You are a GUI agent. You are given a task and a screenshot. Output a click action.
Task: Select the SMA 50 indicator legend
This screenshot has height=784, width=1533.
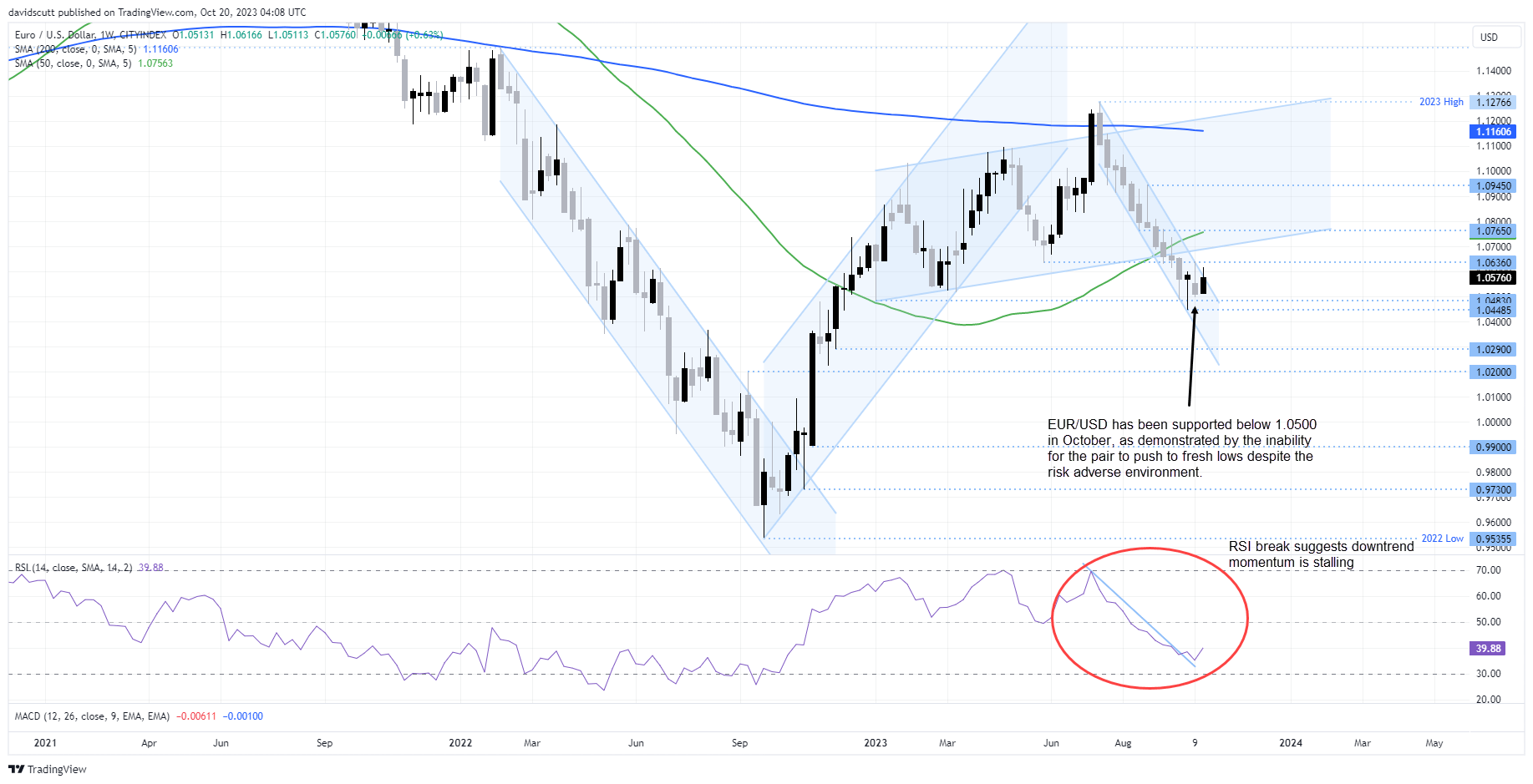pyautogui.click(x=73, y=63)
